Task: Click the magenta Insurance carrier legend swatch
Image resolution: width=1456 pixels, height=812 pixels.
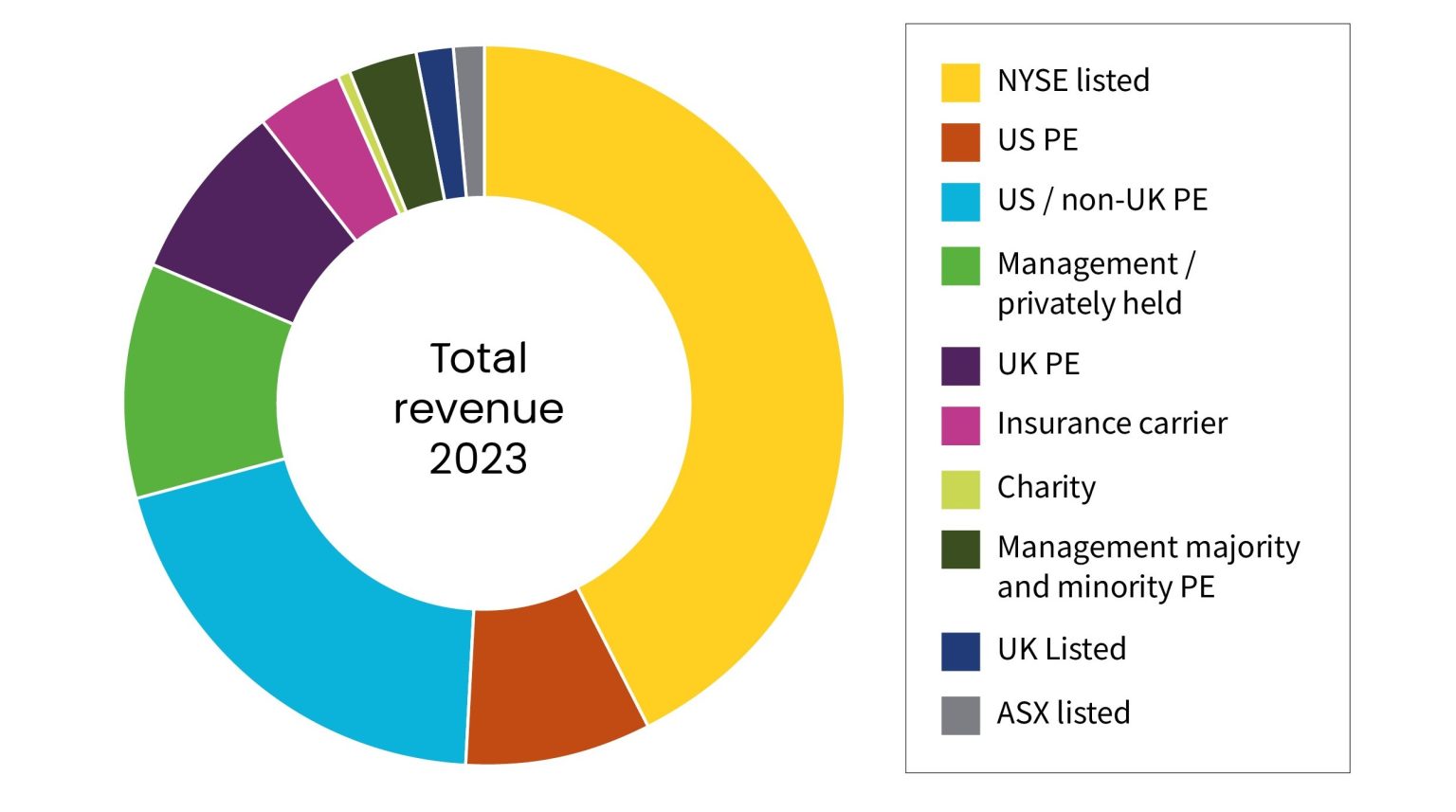Action: (x=959, y=425)
